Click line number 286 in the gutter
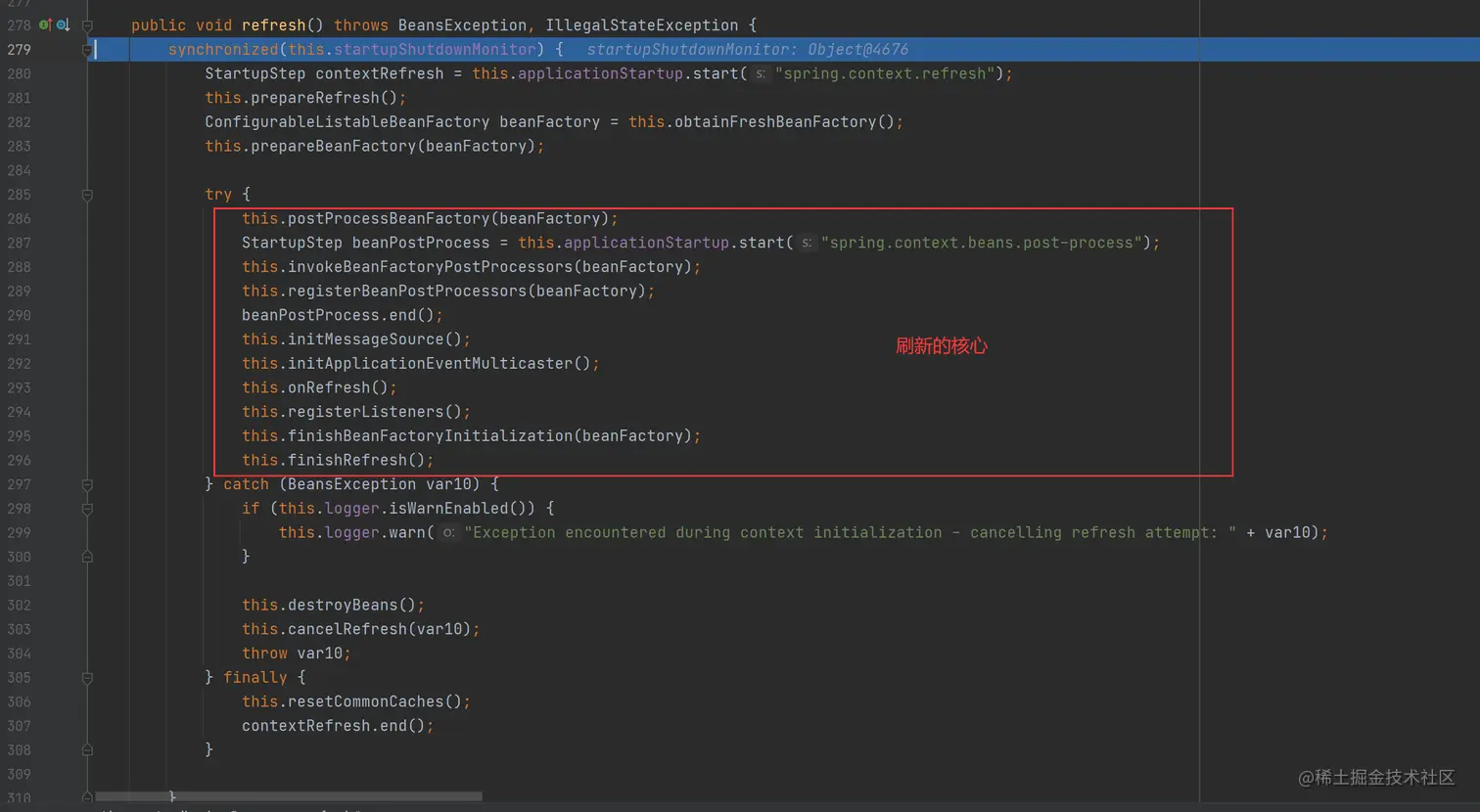The width and height of the screenshot is (1480, 812). pos(19,219)
